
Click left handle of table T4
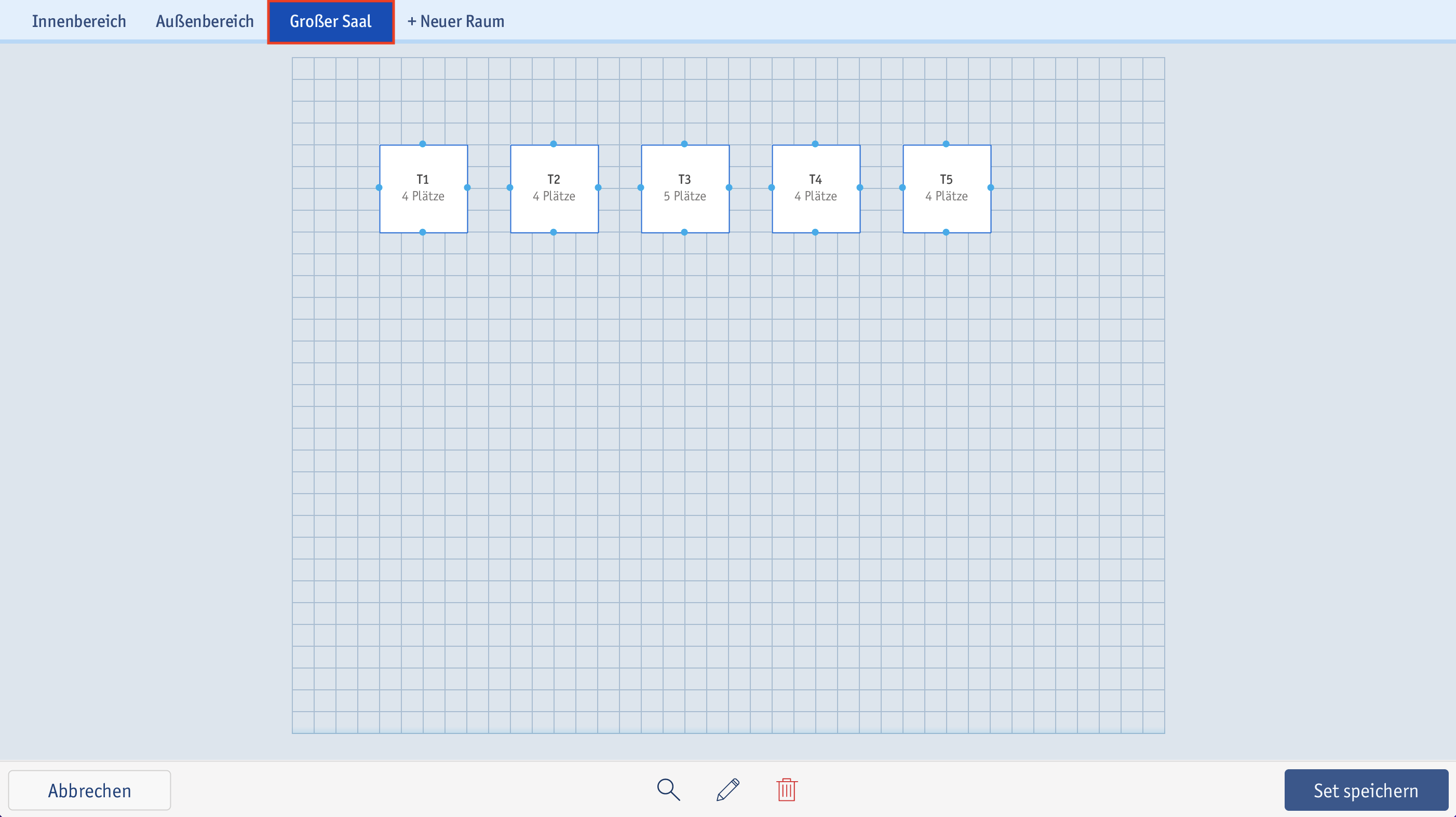coord(772,187)
